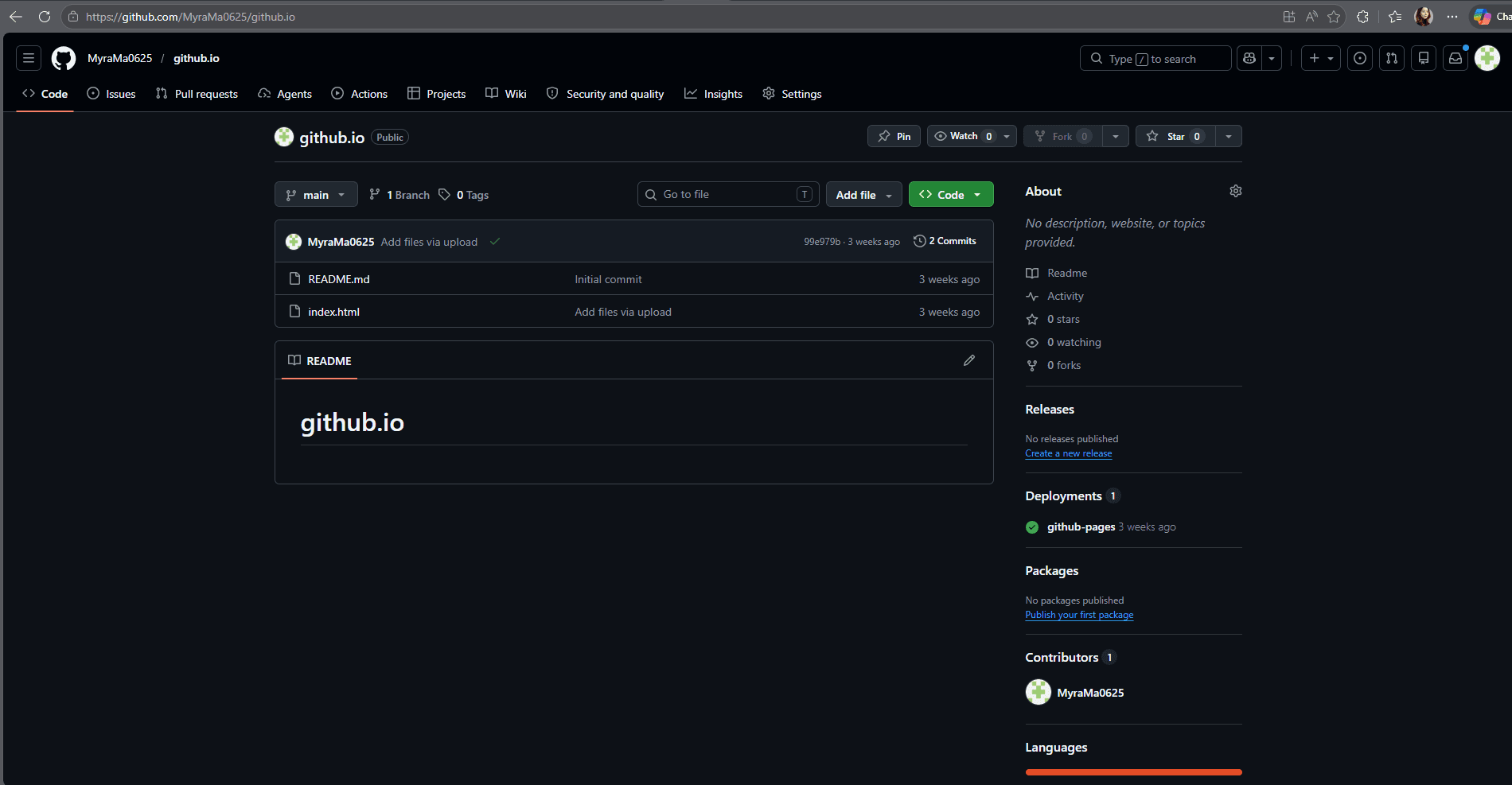Image resolution: width=1512 pixels, height=785 pixels.
Task: Star this repository
Action: (x=1175, y=136)
